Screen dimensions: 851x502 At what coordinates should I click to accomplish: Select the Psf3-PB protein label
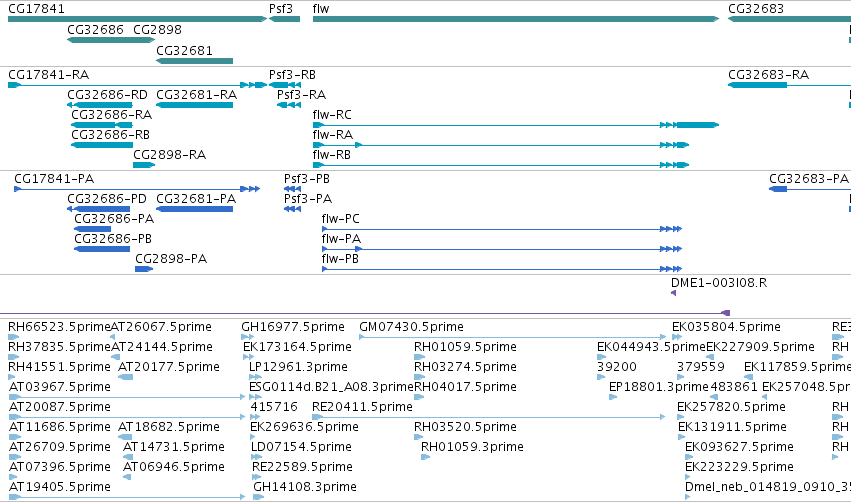(x=307, y=179)
